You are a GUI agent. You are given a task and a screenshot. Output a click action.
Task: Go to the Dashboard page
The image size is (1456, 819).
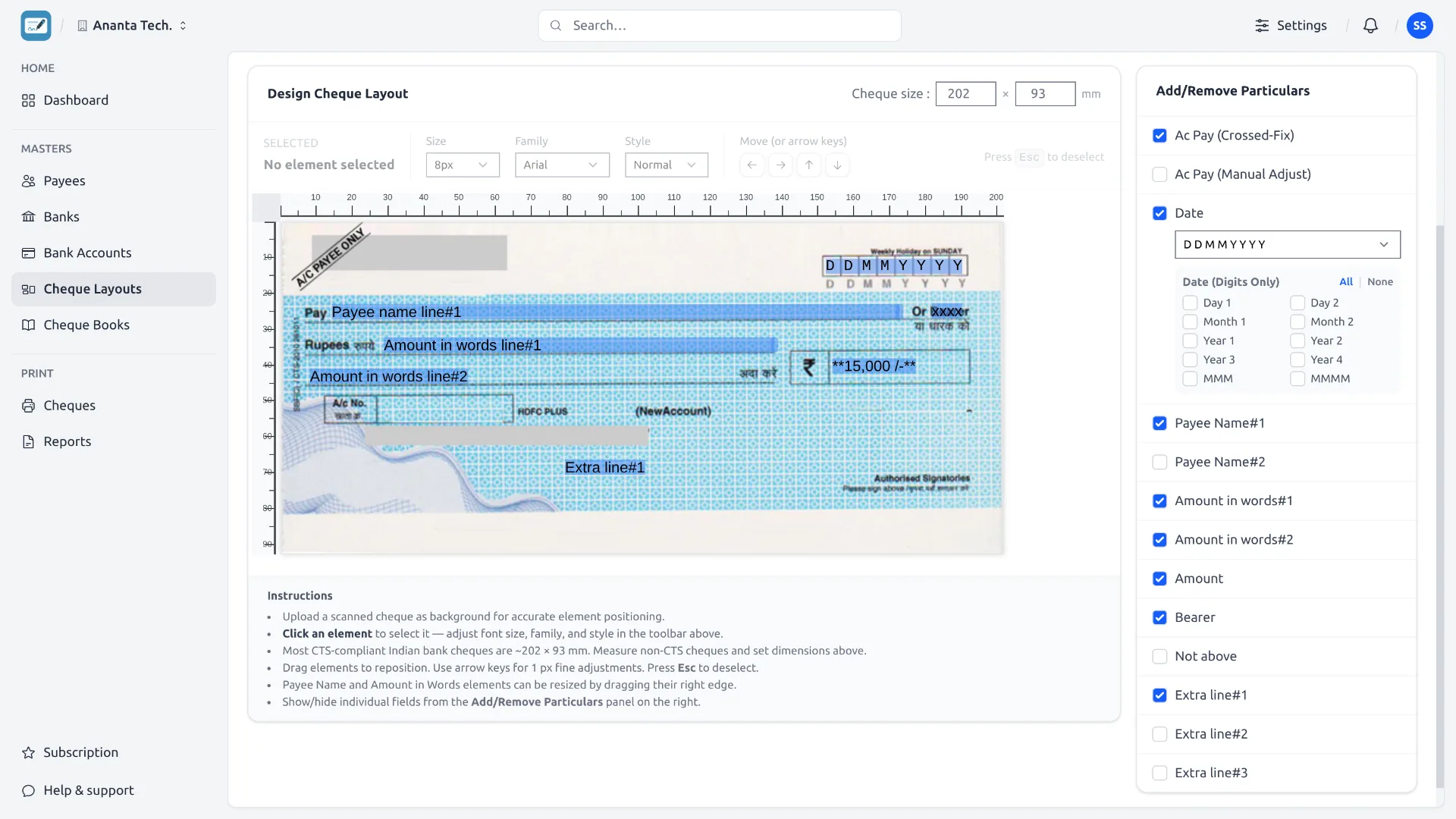[114, 100]
